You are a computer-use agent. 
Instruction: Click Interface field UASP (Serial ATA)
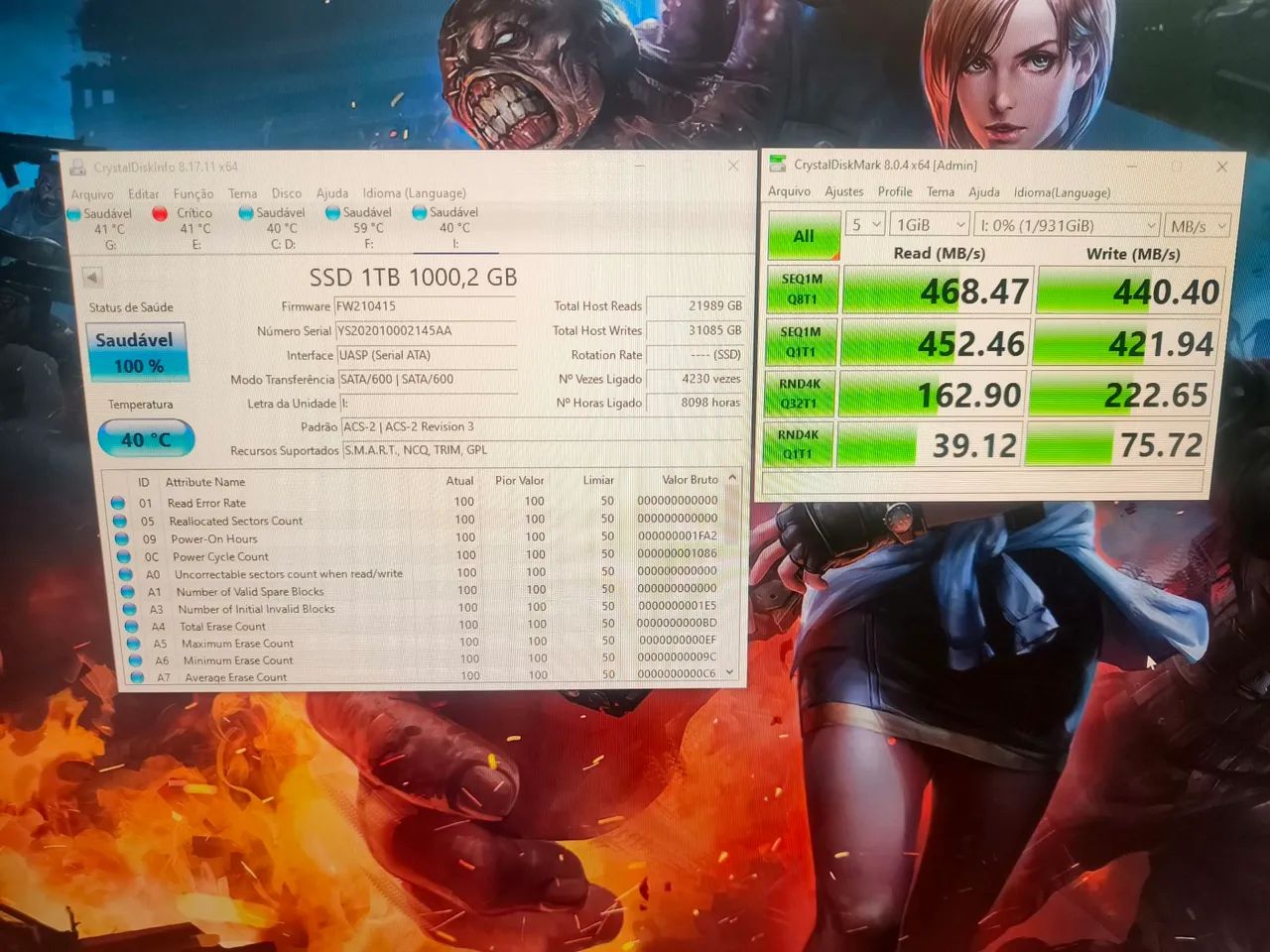(427, 355)
